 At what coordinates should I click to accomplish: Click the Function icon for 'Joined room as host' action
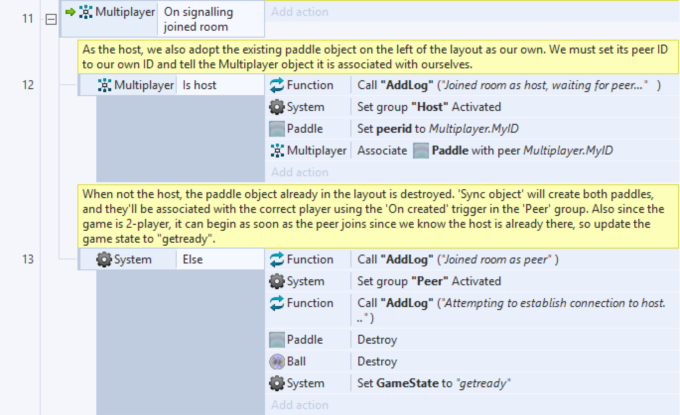click(277, 85)
